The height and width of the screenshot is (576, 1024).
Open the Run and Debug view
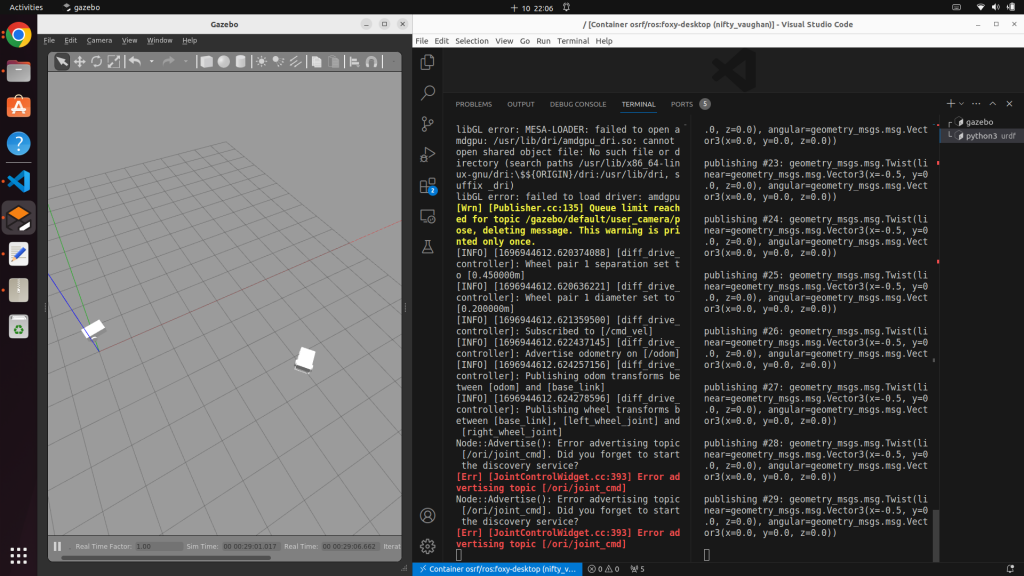point(428,155)
